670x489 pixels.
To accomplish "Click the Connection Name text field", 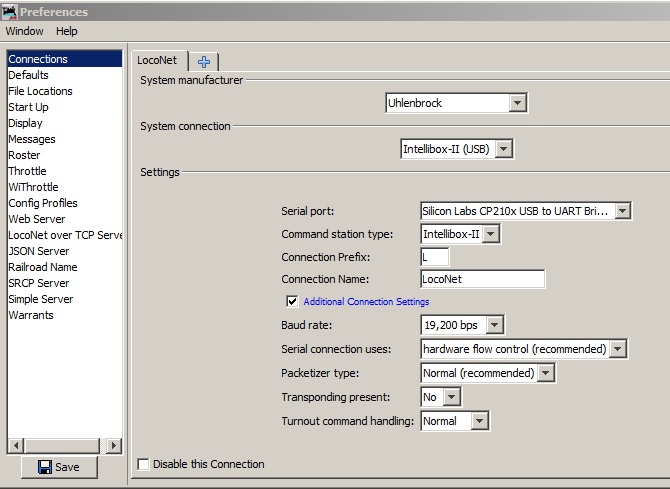I will coord(483,279).
